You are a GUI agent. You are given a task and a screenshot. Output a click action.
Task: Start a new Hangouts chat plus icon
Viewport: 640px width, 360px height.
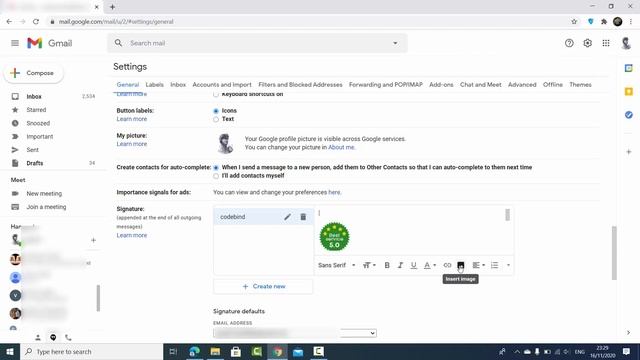[93, 240]
